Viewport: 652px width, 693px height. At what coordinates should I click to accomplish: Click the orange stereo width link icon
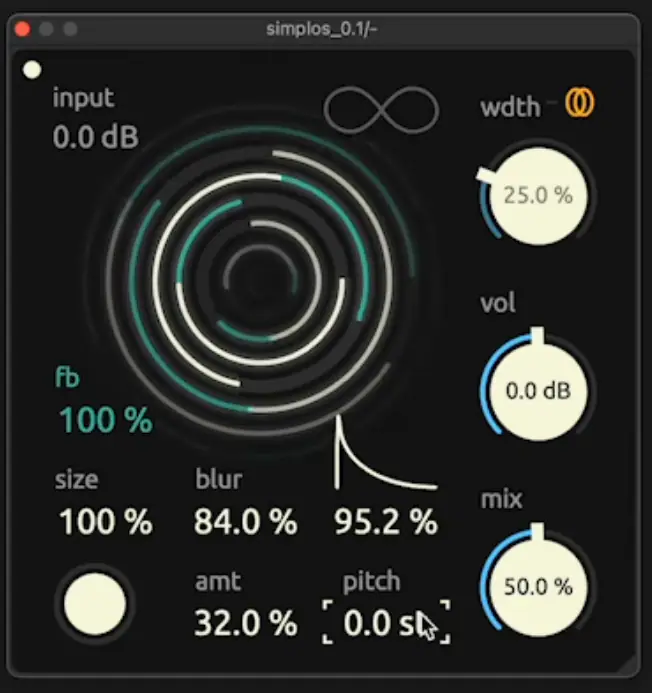580,102
